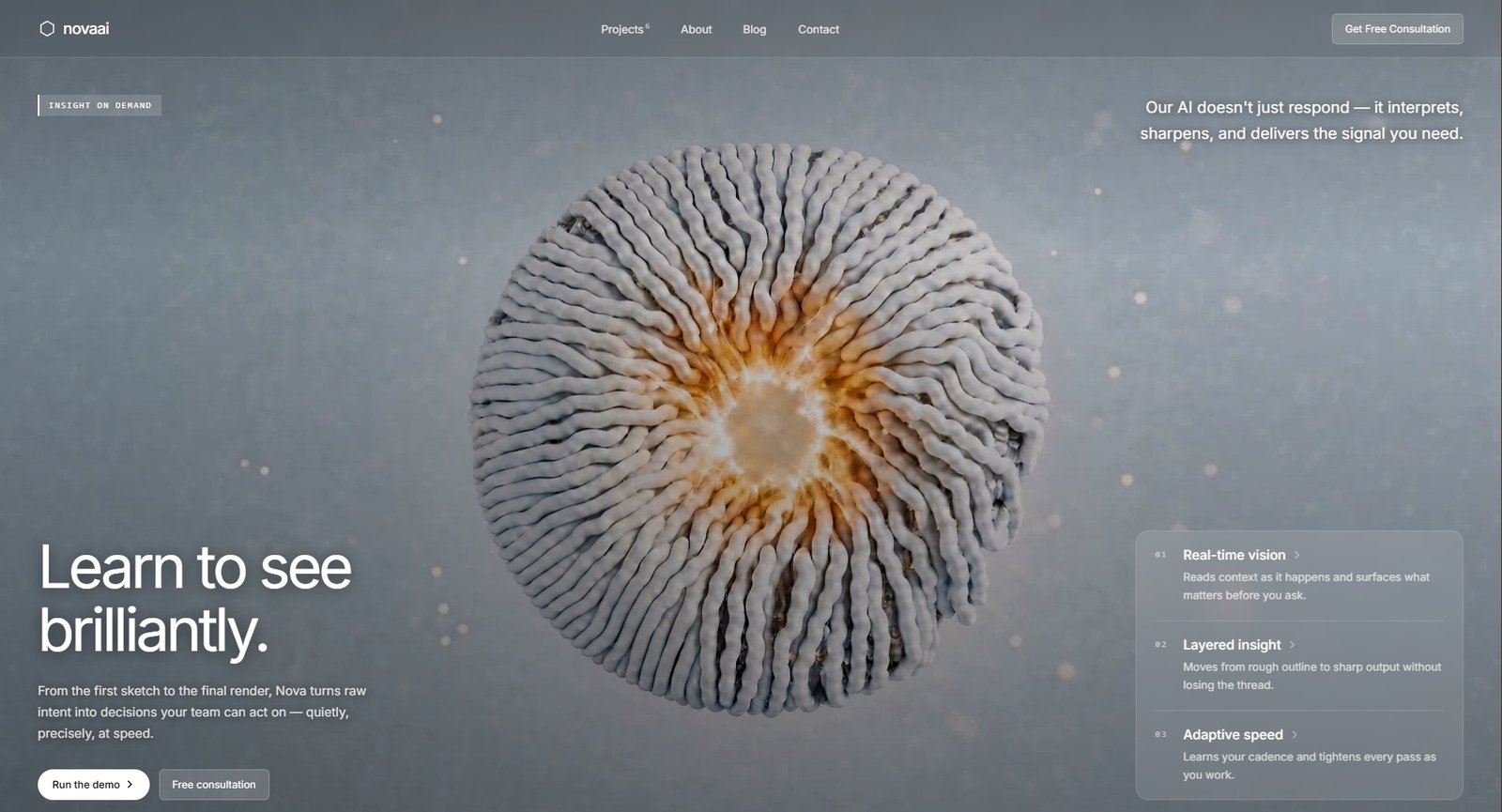This screenshot has height=812, width=1502.
Task: Click Get Free Consultation button
Action: (1397, 29)
